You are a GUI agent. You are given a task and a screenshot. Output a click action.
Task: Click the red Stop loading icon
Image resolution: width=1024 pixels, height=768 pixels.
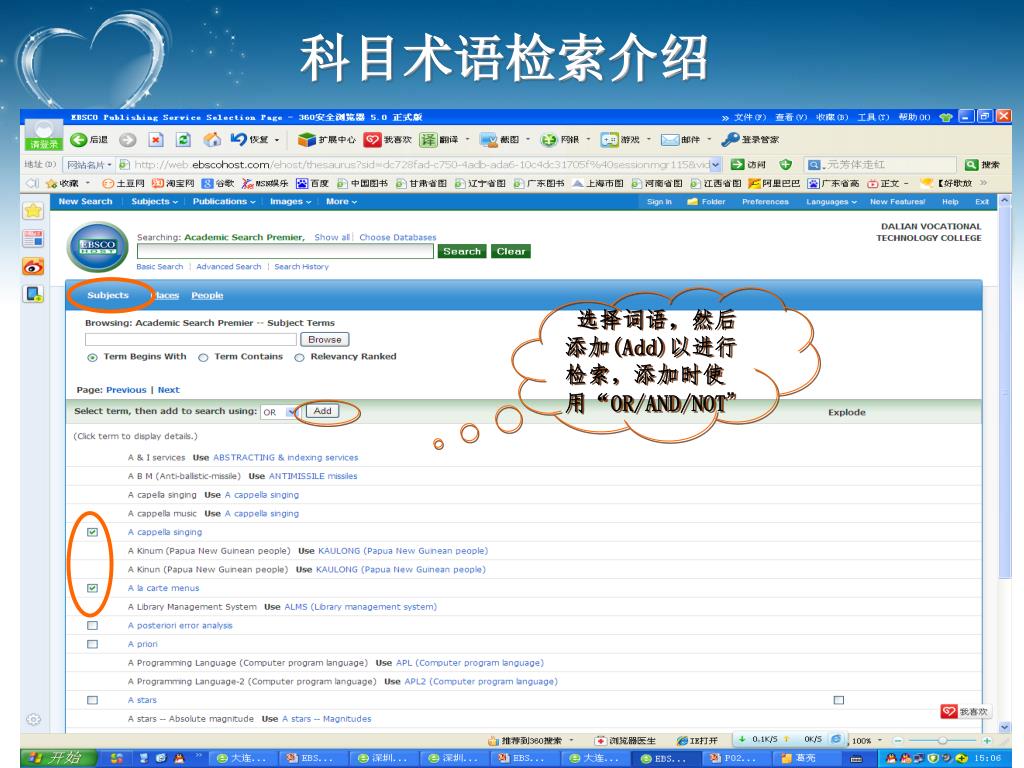(x=155, y=140)
